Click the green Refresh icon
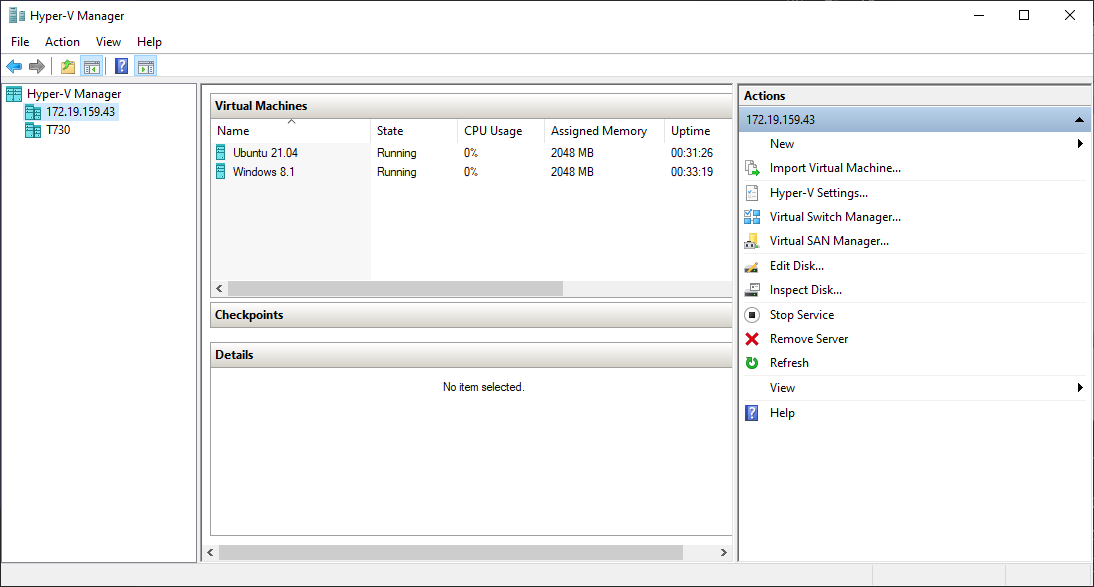Image resolution: width=1094 pixels, height=587 pixels. pos(752,363)
